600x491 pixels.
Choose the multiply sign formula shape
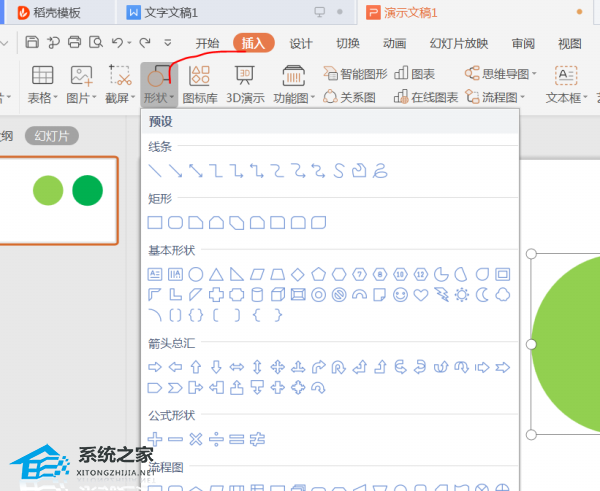[196, 439]
